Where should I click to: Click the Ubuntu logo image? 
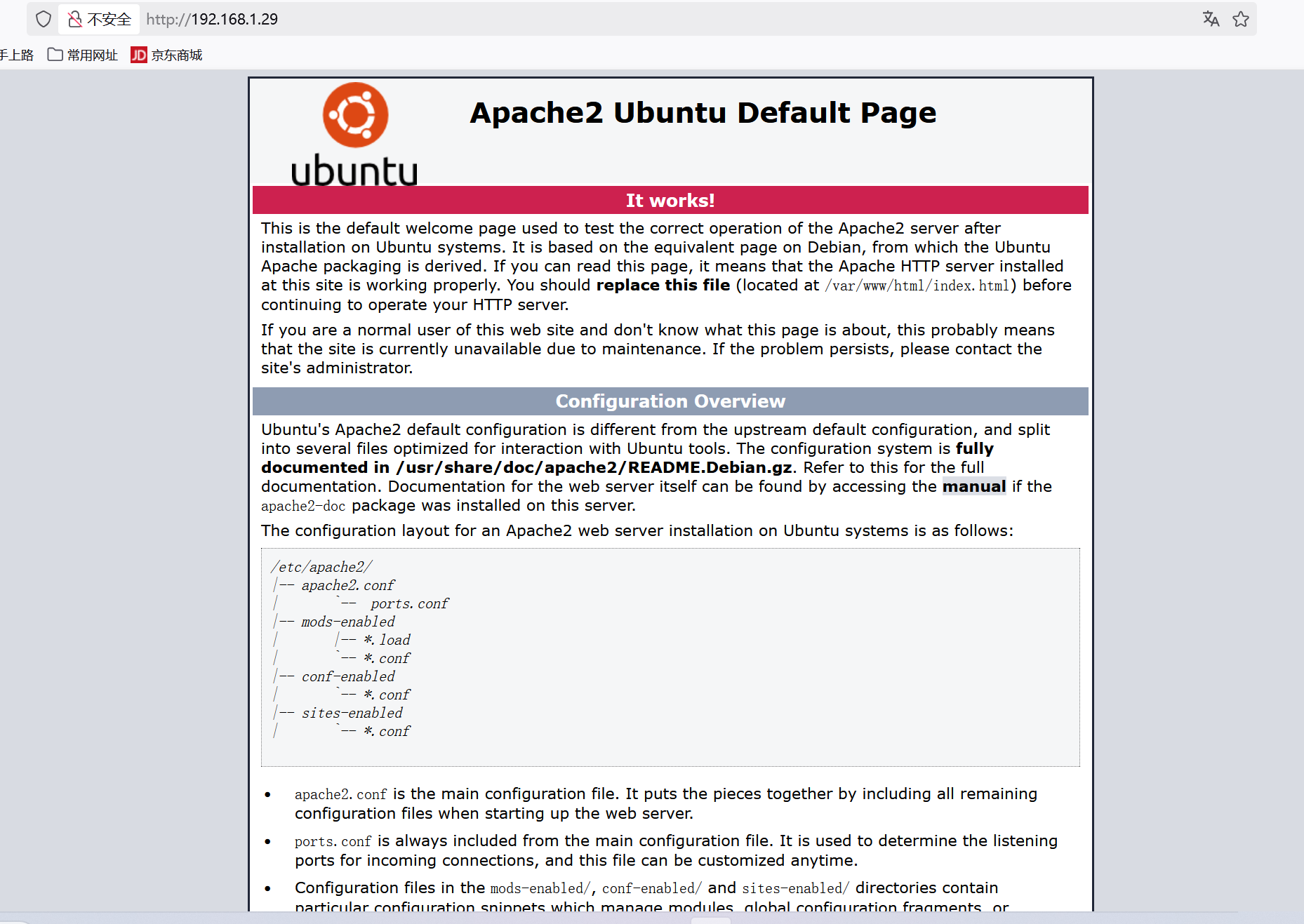[x=354, y=134]
